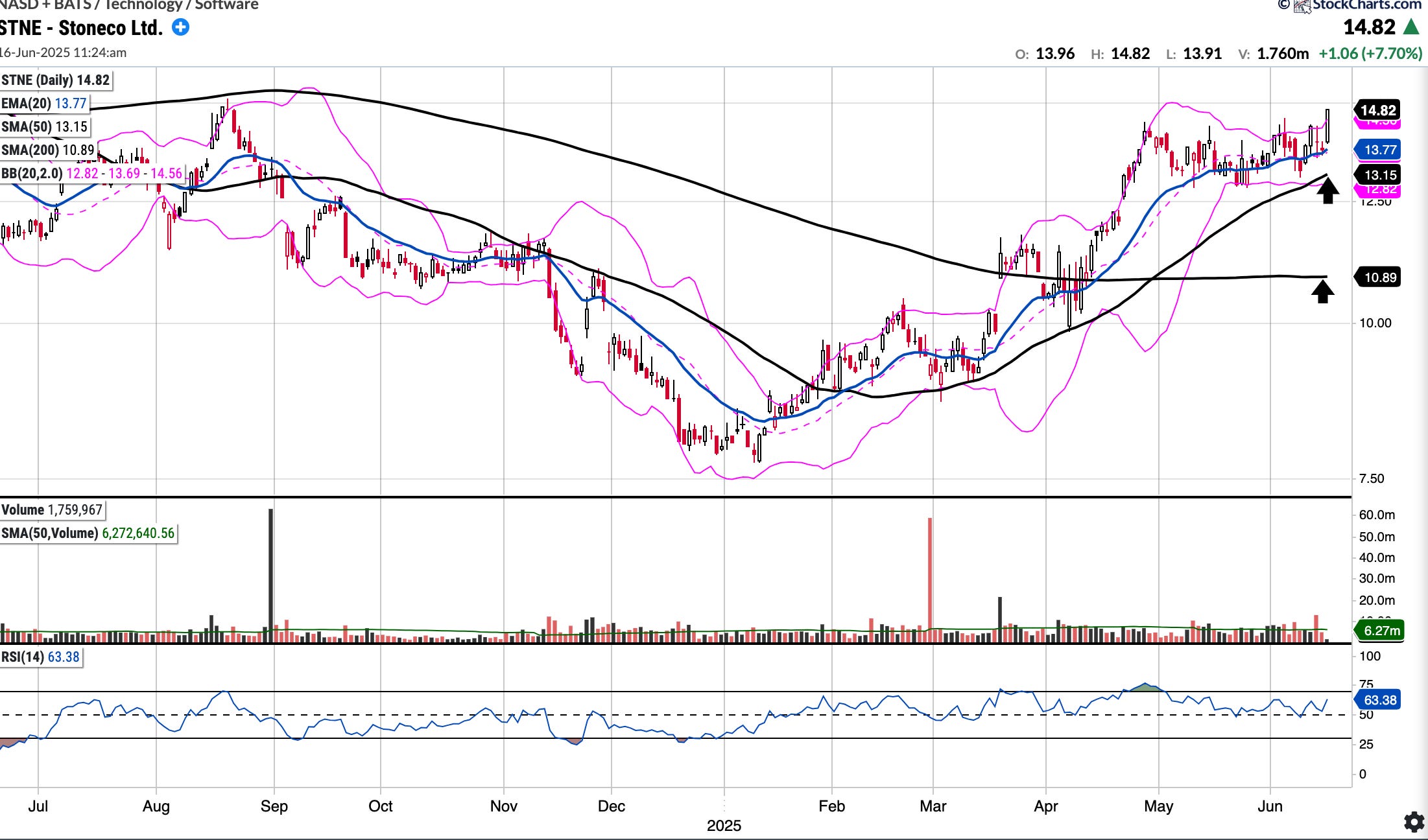Click the green 6.27m volume average tag
The height and width of the screenshot is (840, 1428).
(1381, 631)
